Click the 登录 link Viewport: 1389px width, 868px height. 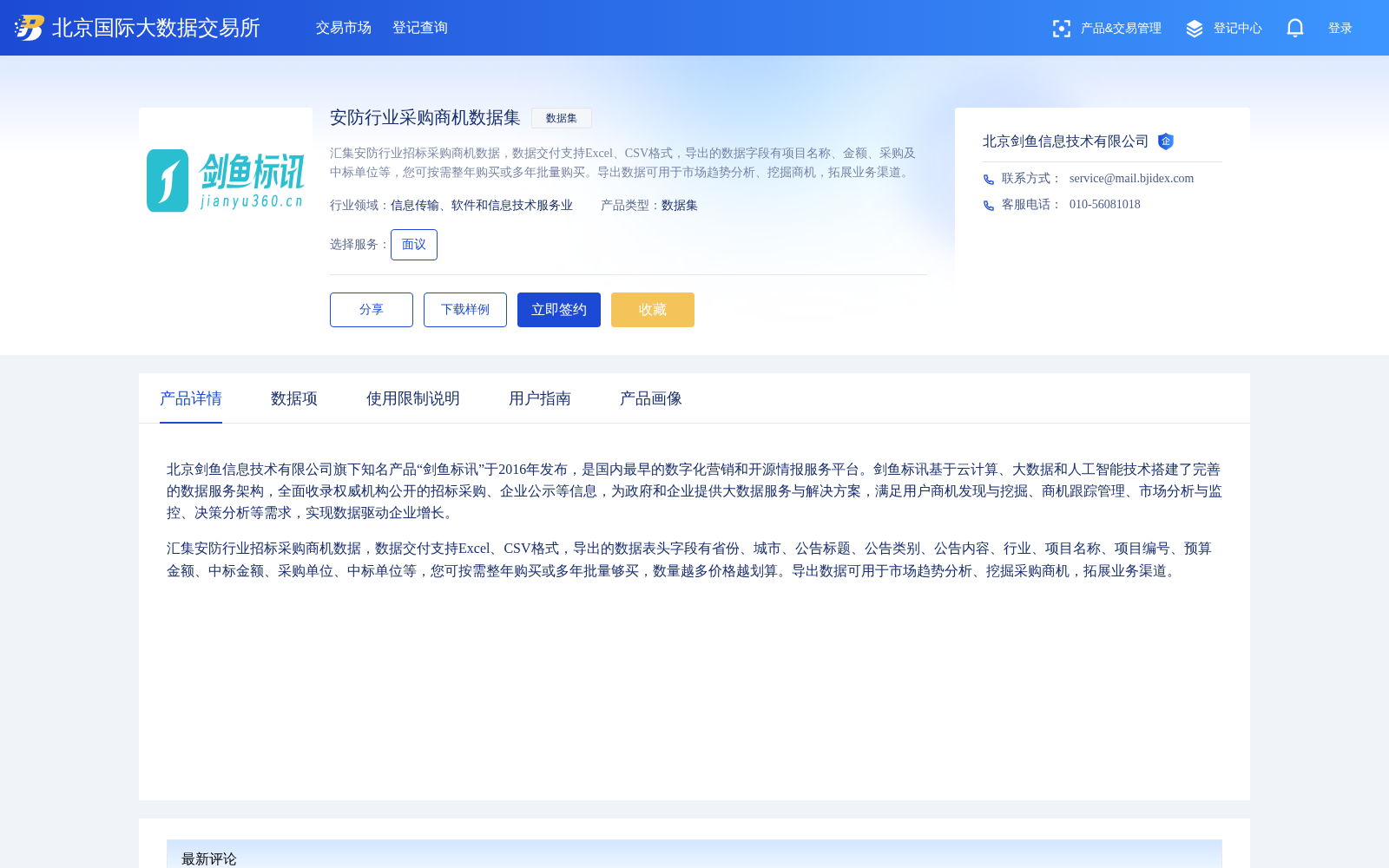coord(1340,28)
